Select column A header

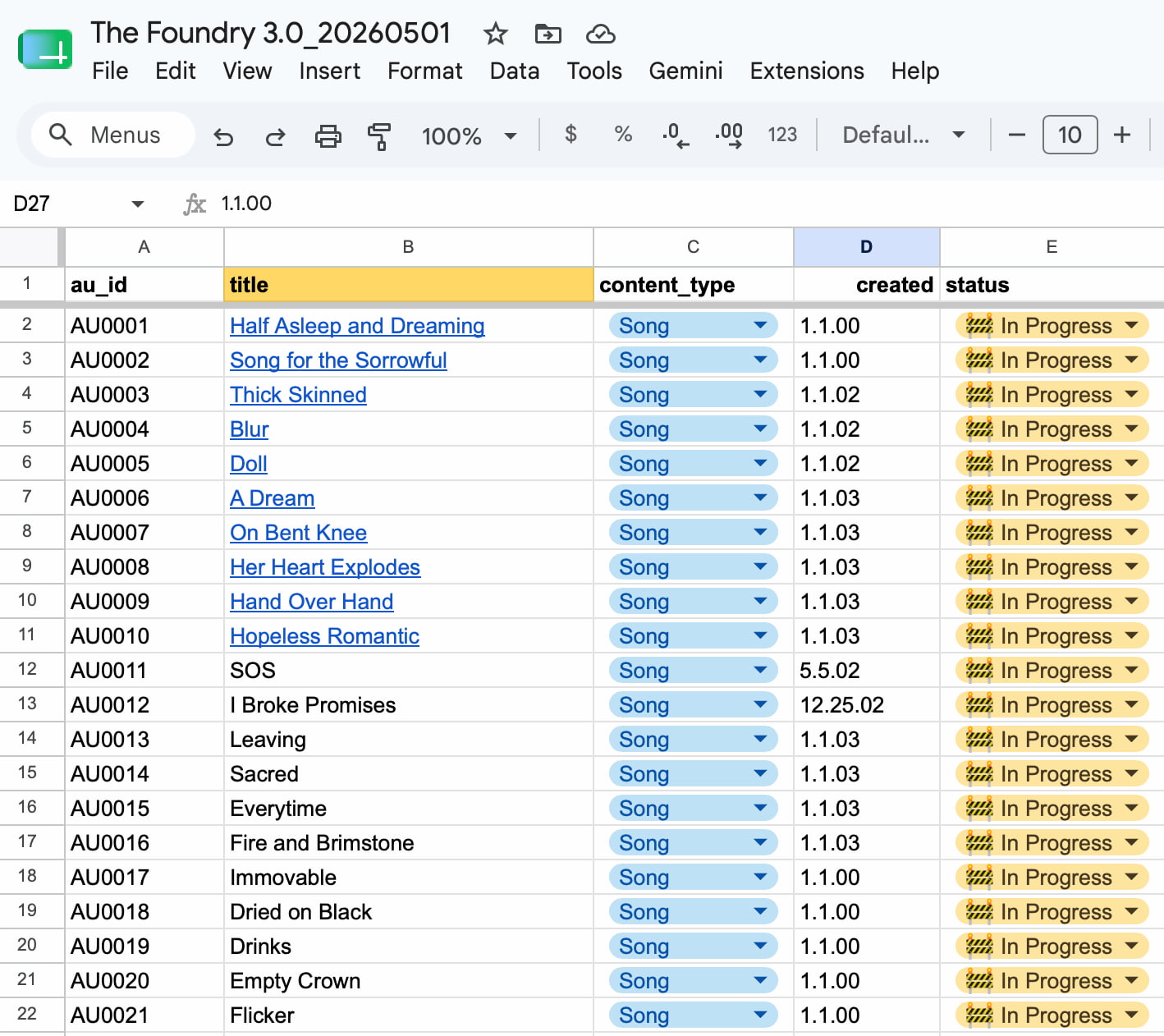coord(144,247)
